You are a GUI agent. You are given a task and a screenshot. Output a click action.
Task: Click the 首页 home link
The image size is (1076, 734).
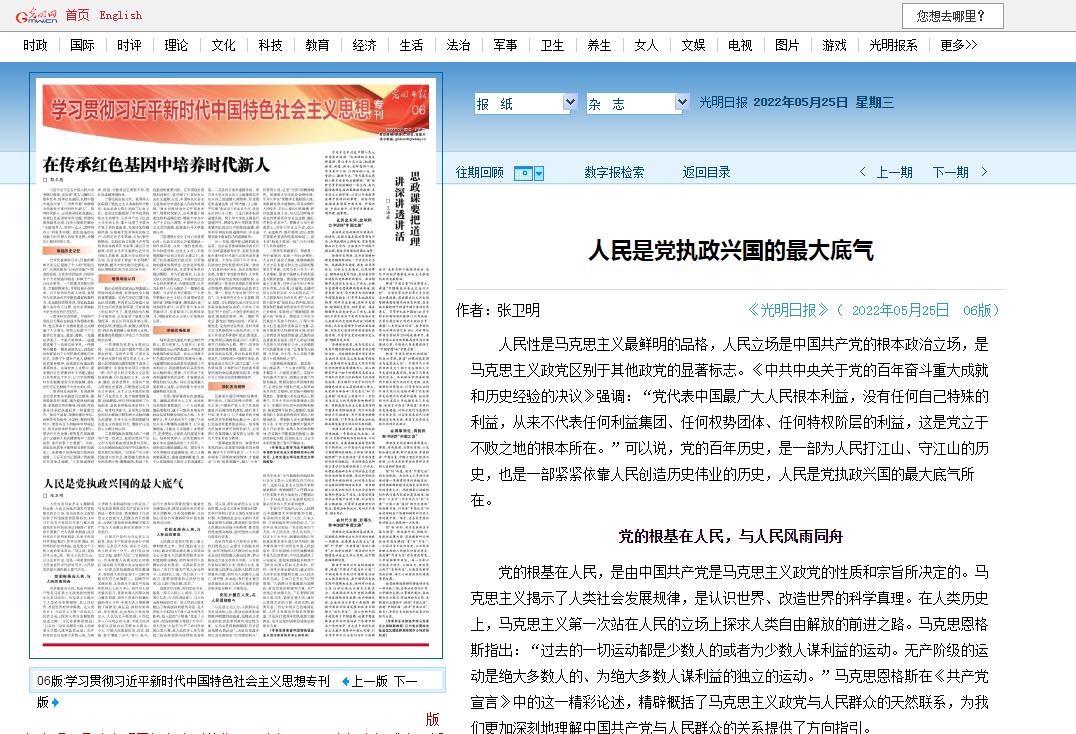(77, 15)
